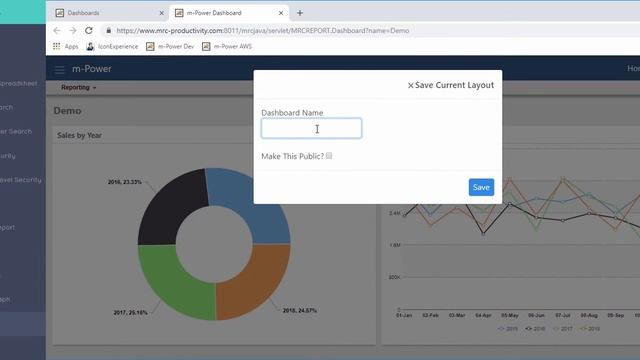640x360 pixels.
Task: Click the m-Power brand title
Action: click(91, 69)
